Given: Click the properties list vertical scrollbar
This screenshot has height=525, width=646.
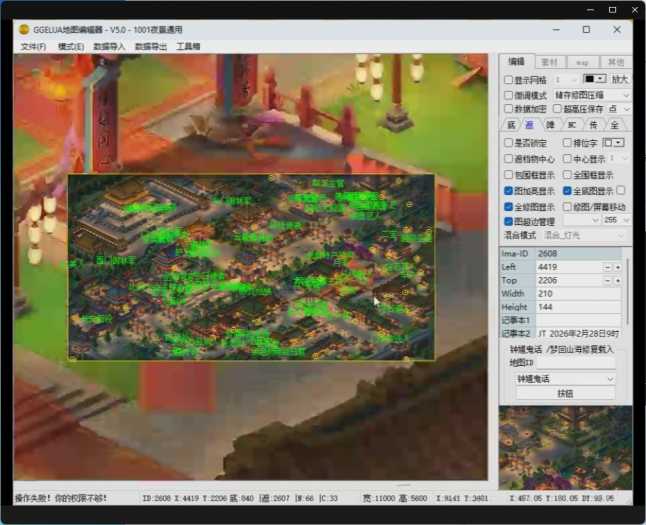Looking at the screenshot, I should point(627,292).
